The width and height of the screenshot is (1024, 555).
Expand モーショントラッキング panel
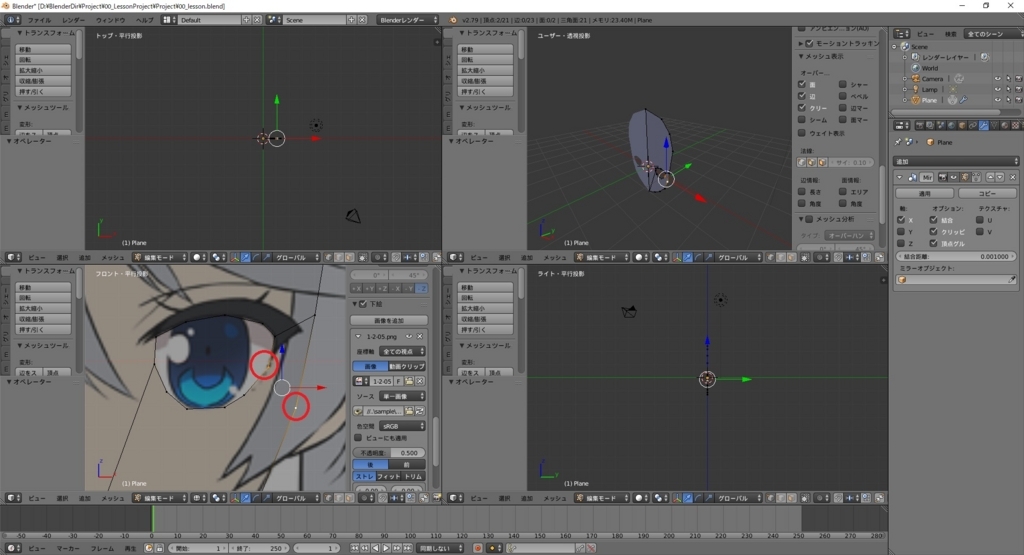pyautogui.click(x=801, y=44)
